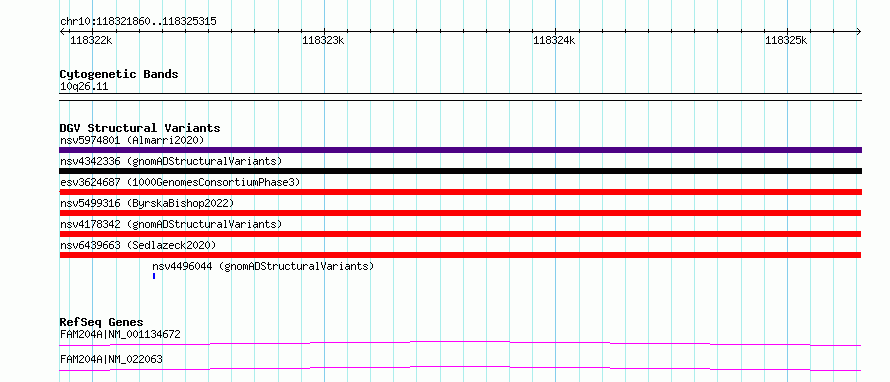Open the nsv4342336 (gnomADStructuralVariants) label
The width and height of the screenshot is (890, 382).
click(x=171, y=161)
